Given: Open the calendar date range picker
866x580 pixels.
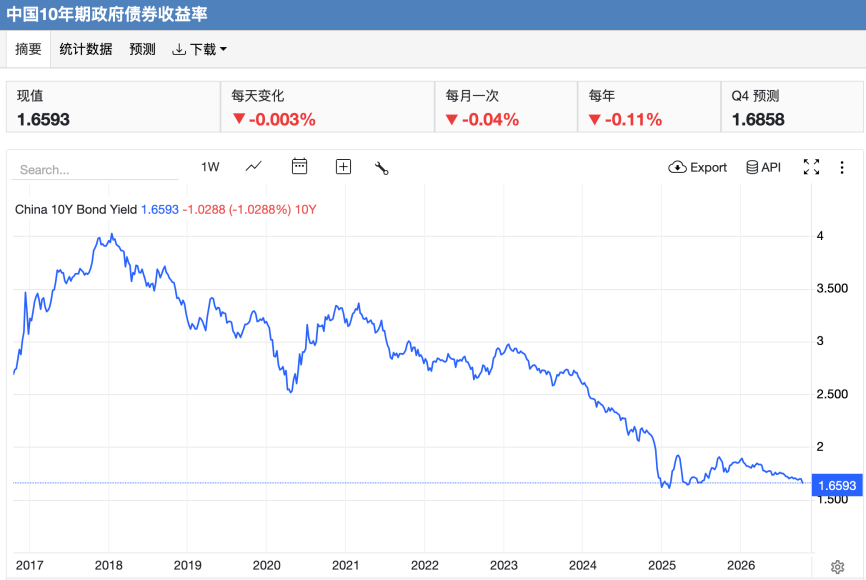Looking at the screenshot, I should (299, 166).
